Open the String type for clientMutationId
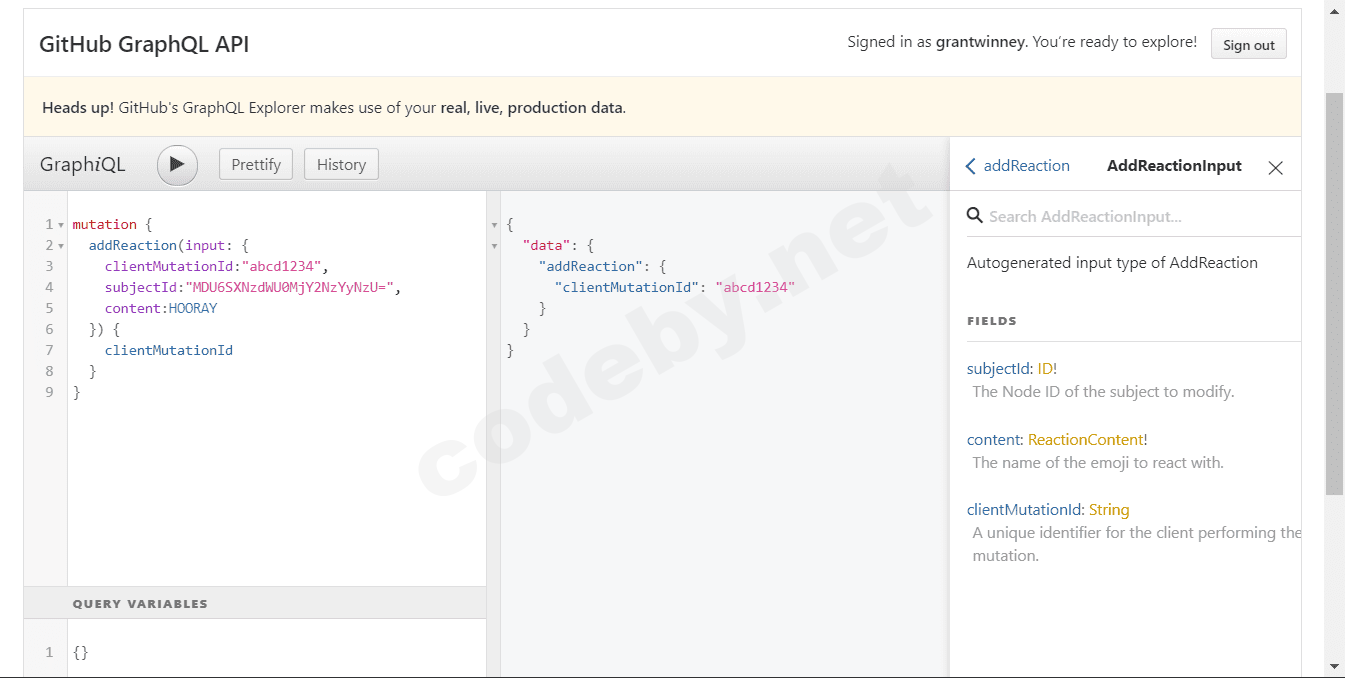This screenshot has height=678, width=1345. (x=1109, y=510)
